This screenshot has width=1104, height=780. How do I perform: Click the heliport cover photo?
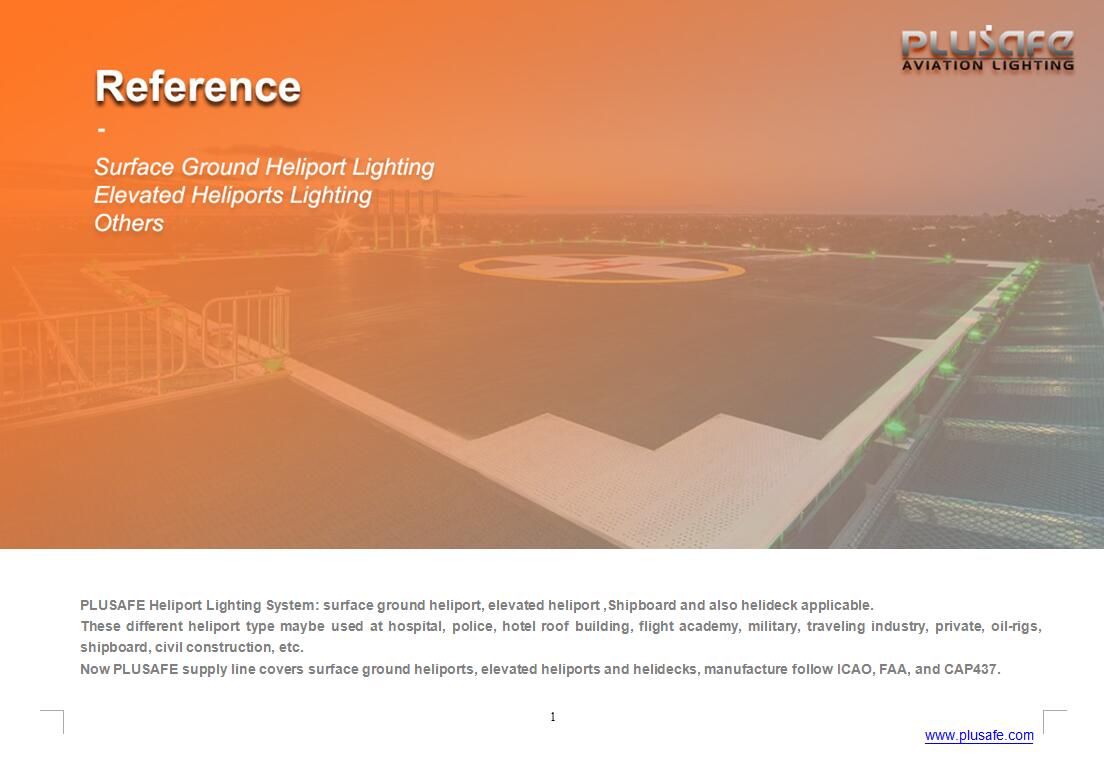pos(552,274)
